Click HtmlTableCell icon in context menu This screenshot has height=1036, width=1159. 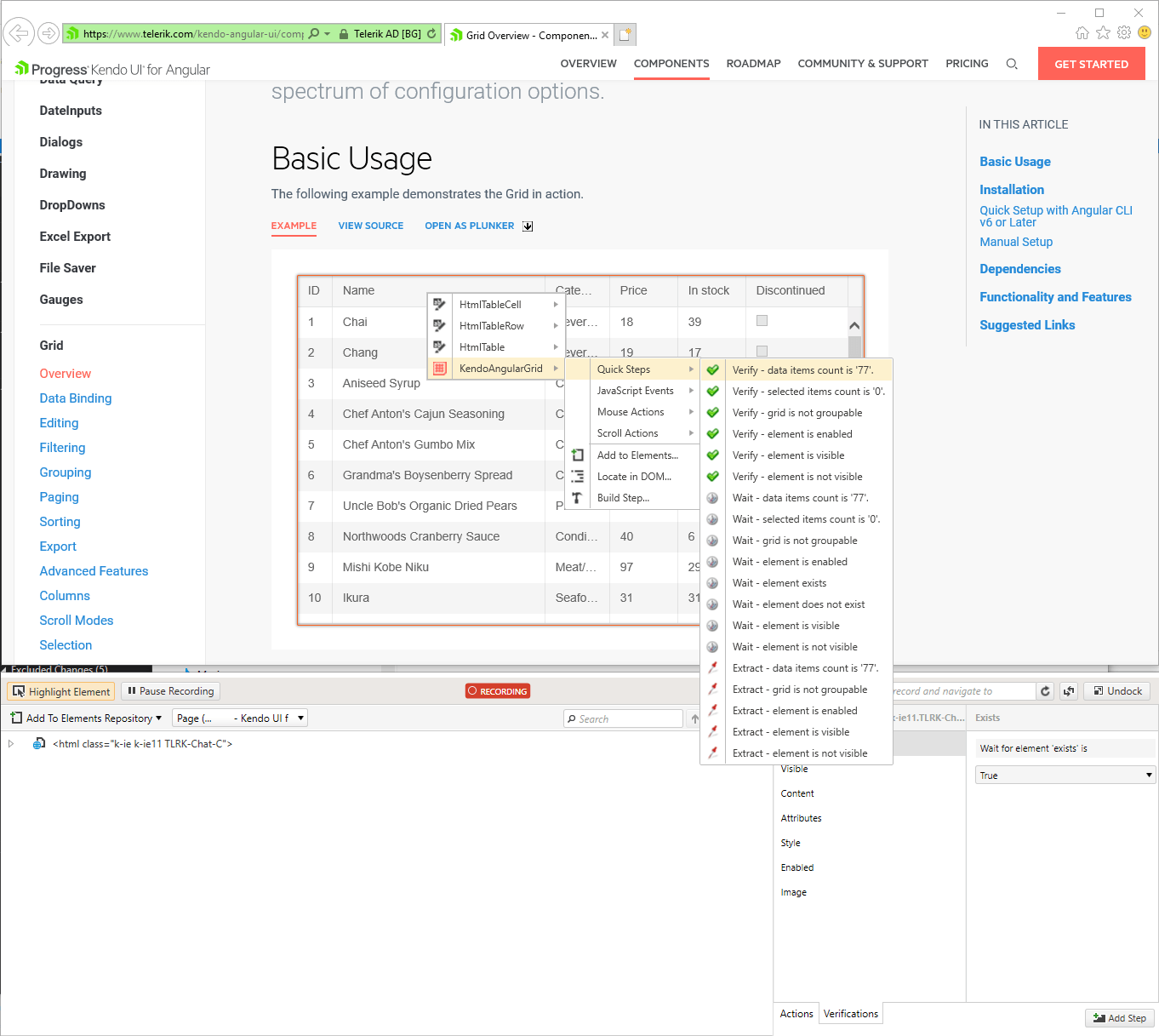pyautogui.click(x=439, y=304)
